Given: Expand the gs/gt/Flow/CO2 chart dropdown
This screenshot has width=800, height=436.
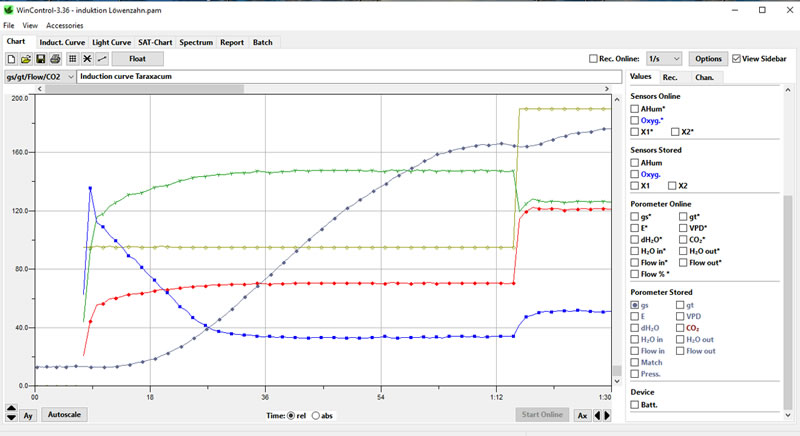Looking at the screenshot, I should pos(69,76).
